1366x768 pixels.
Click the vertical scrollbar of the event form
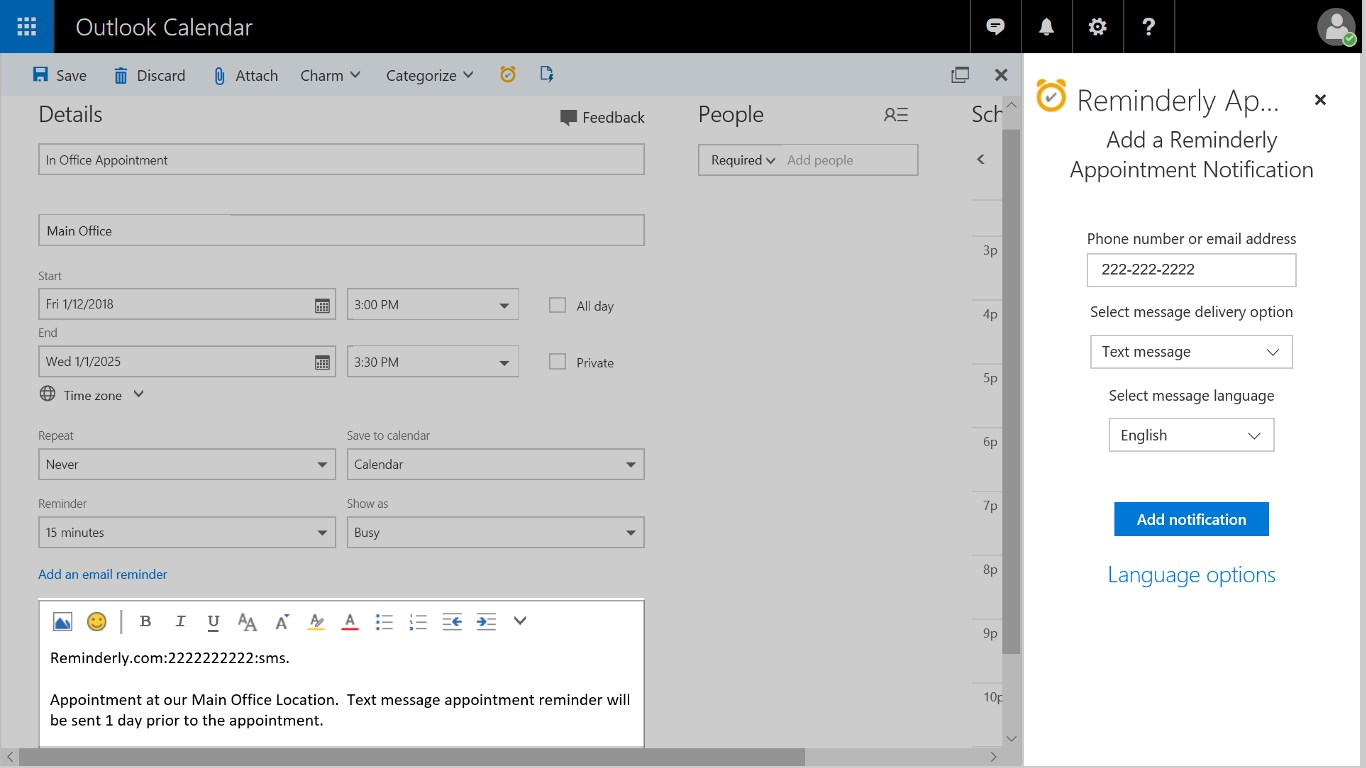pyautogui.click(x=1011, y=390)
